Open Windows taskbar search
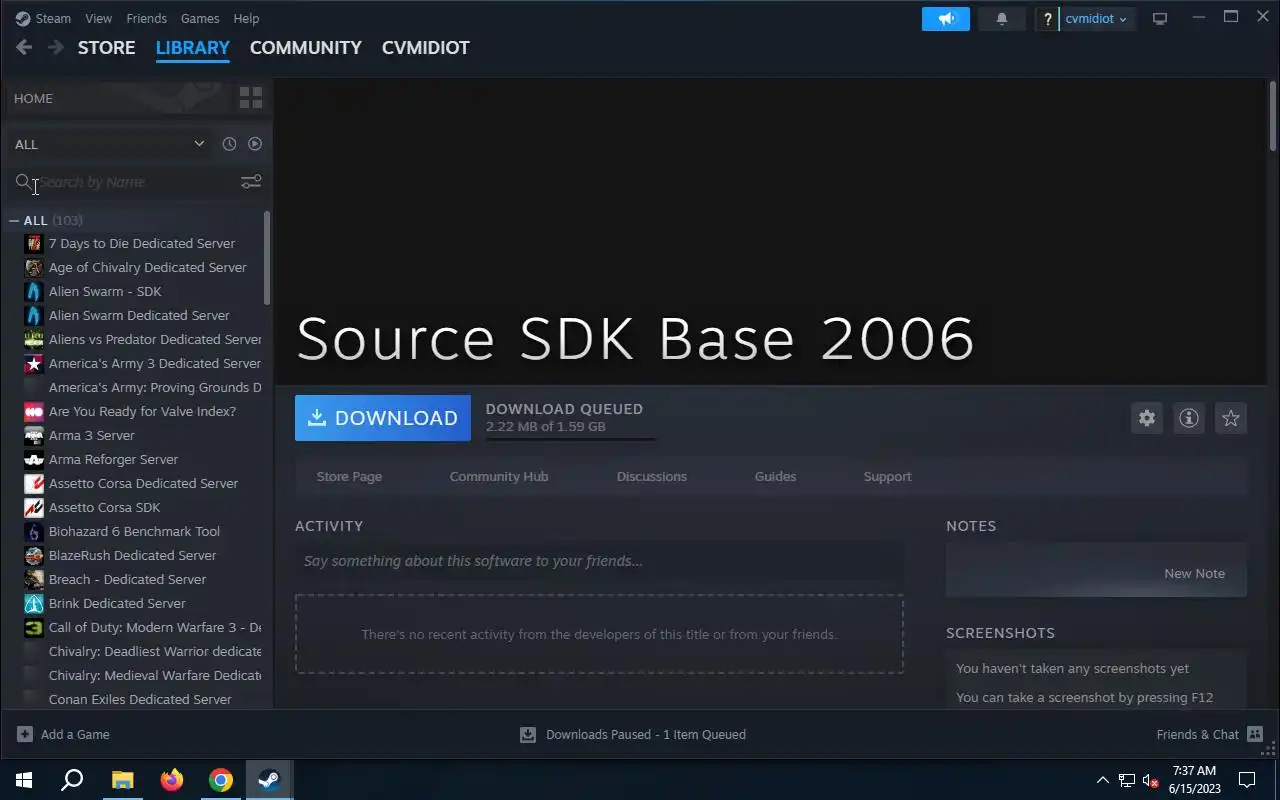Viewport: 1280px width, 800px height. (72, 780)
